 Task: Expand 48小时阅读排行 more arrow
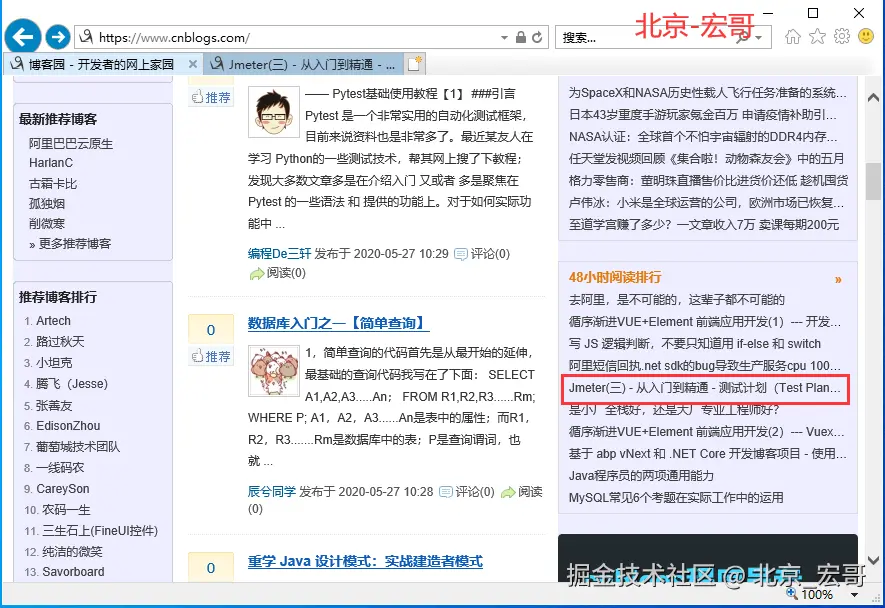pos(838,279)
